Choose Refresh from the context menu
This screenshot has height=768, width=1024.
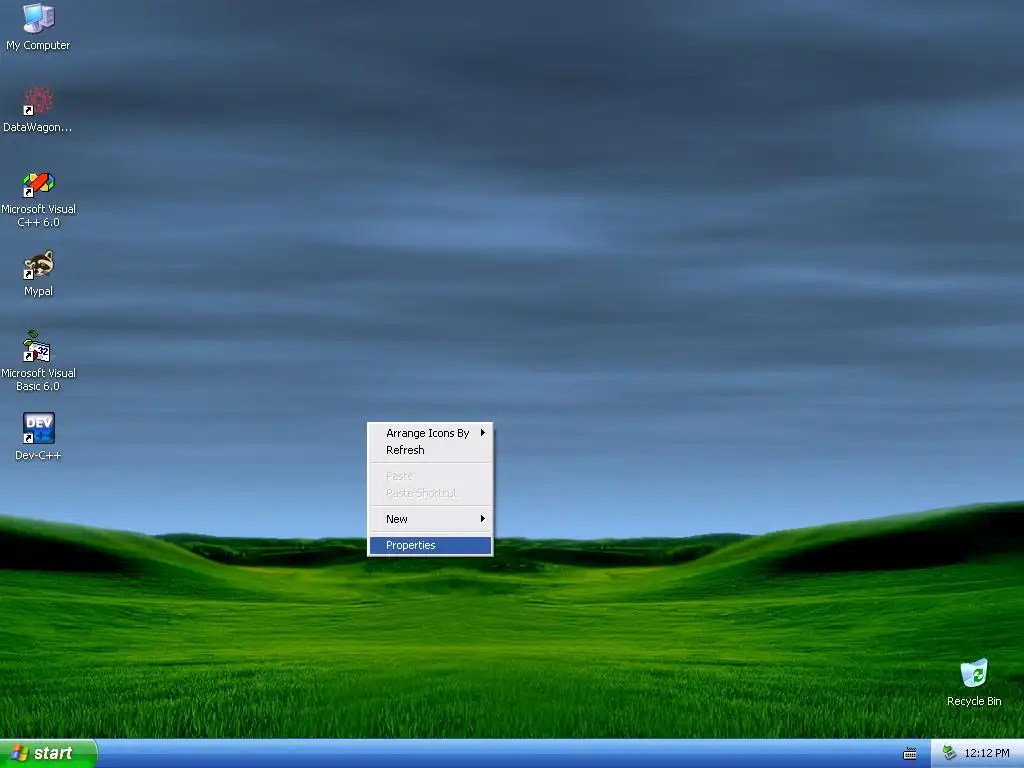coord(430,450)
